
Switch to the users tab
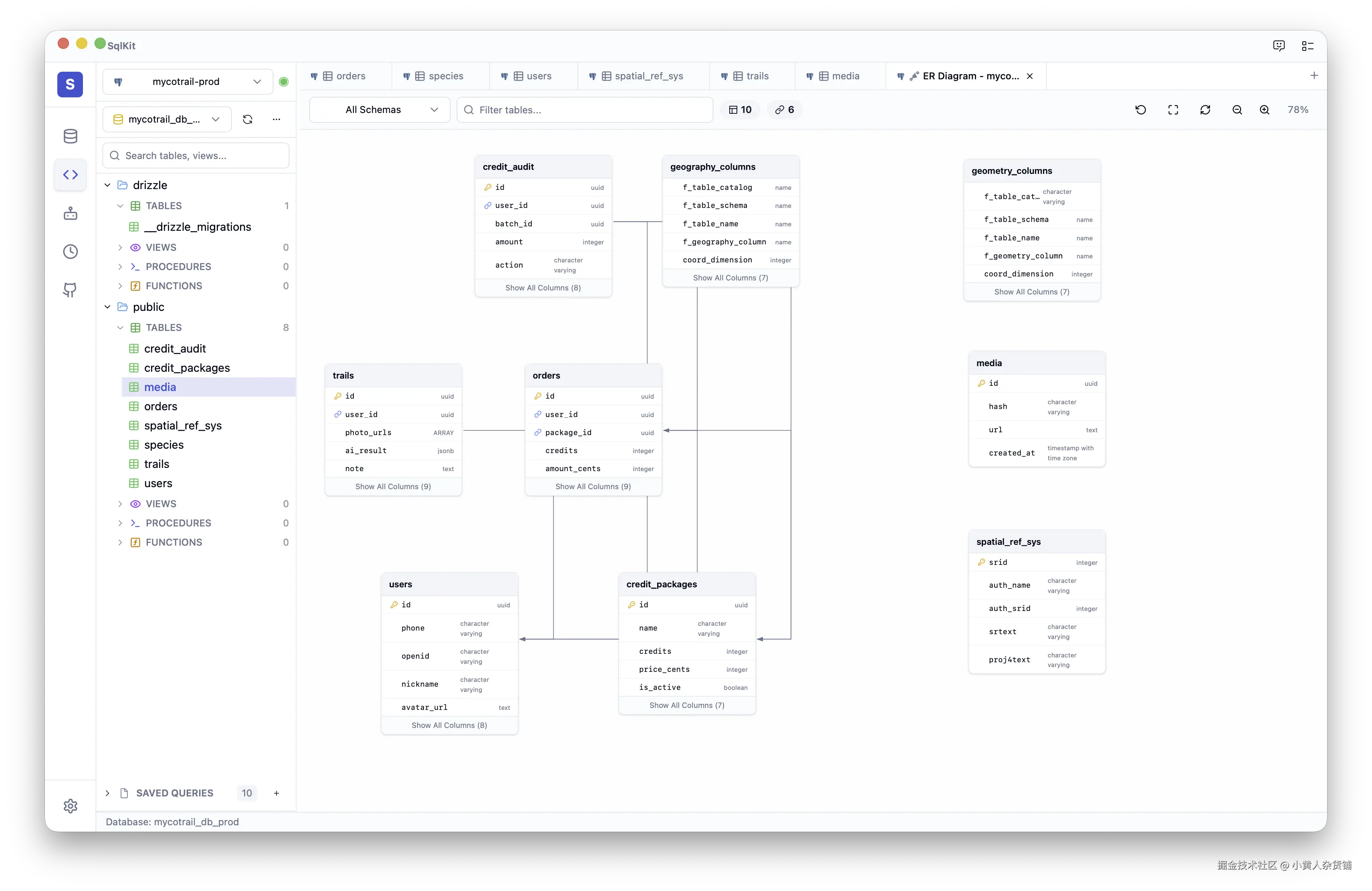[x=533, y=76]
